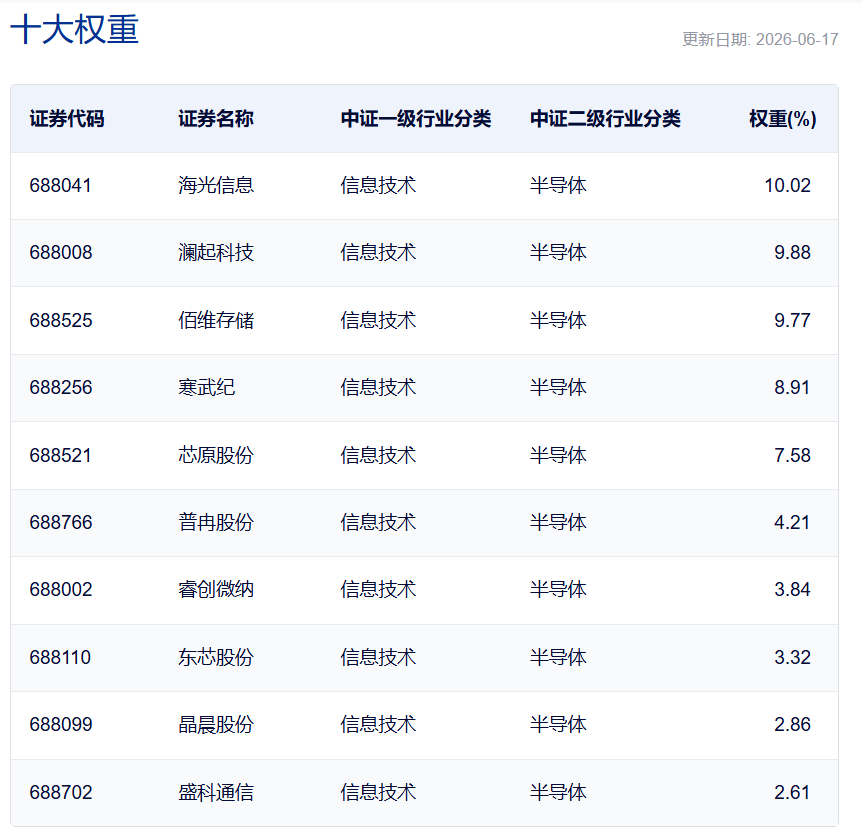Click 信息技术 in the 普冉股份 row
862x835 pixels.
tap(378, 522)
